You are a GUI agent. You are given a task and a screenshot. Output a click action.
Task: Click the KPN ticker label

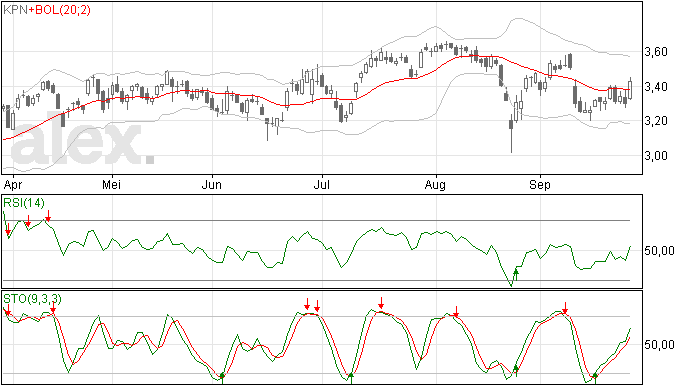pos(15,10)
